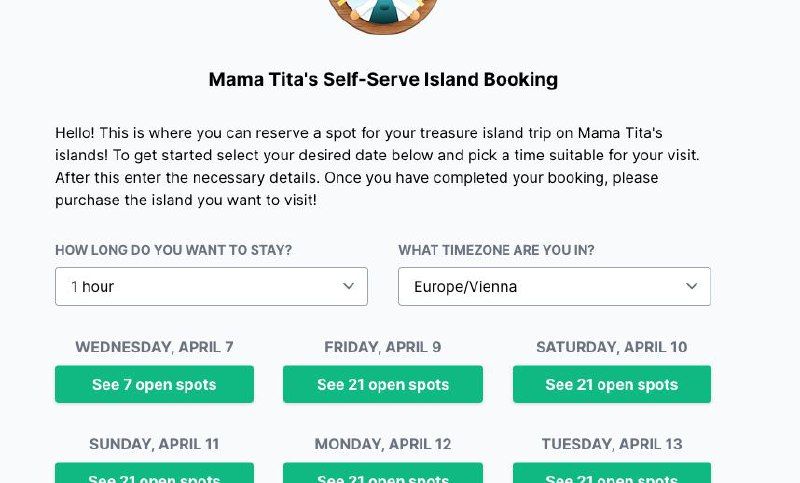
Task: Click the Self-Serve Island Booking page title
Action: [383, 80]
